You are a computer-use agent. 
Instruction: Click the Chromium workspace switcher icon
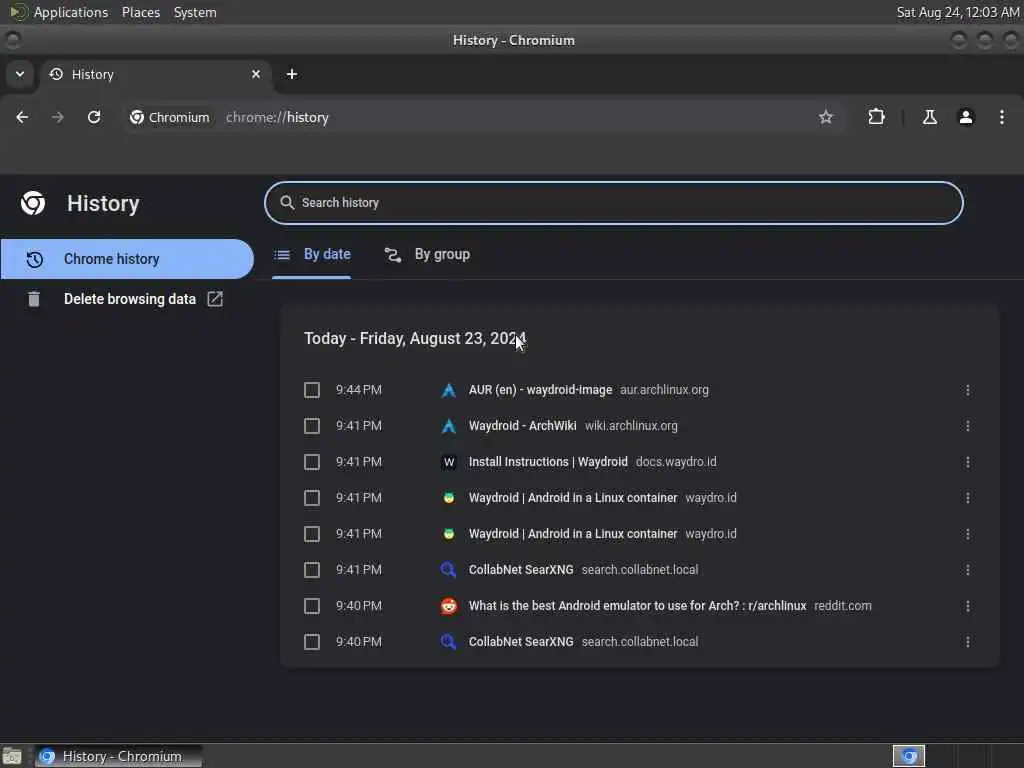(908, 756)
